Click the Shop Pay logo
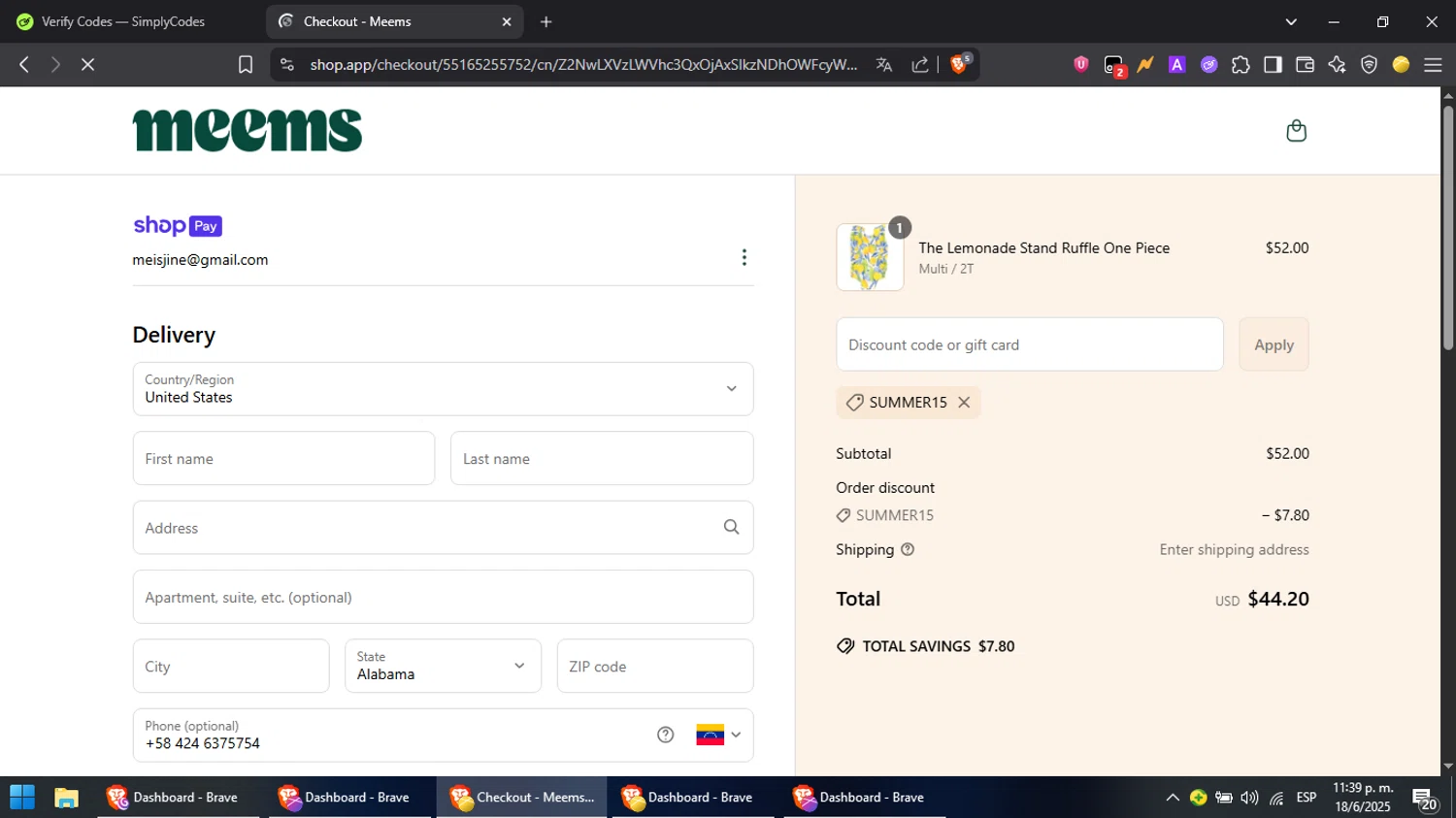The width and height of the screenshot is (1456, 818). point(178,225)
